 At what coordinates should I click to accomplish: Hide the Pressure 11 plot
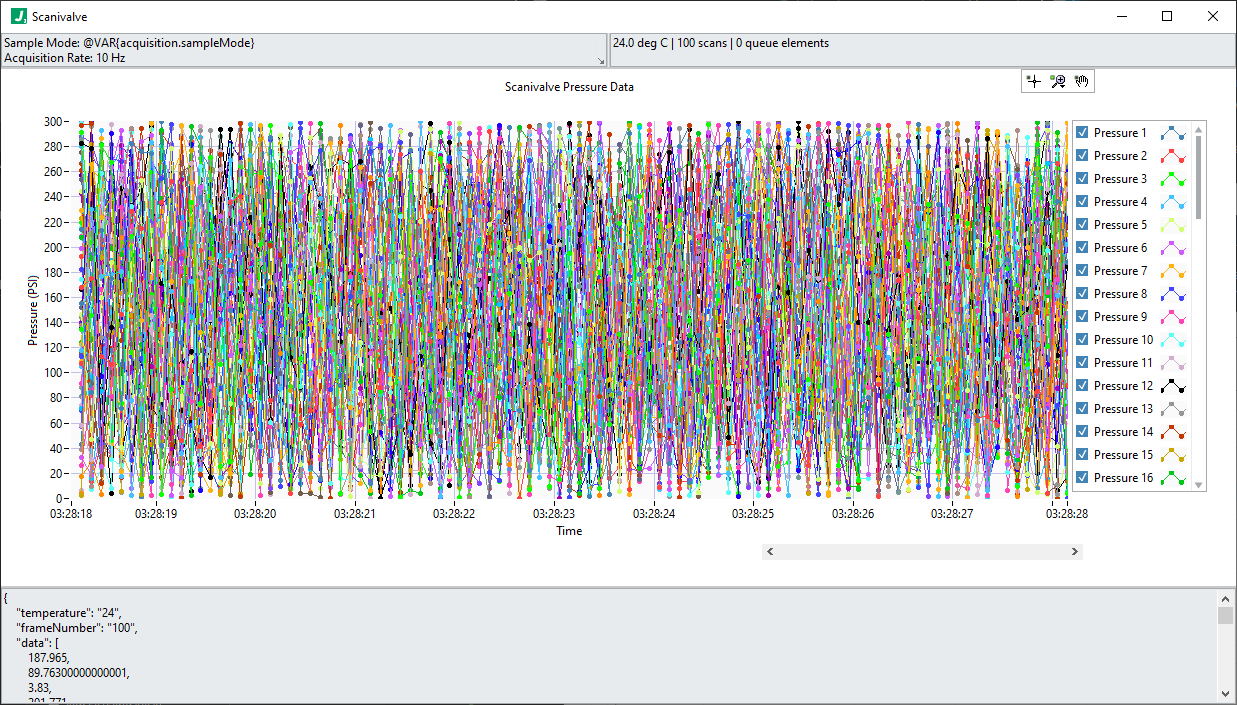tap(1082, 362)
